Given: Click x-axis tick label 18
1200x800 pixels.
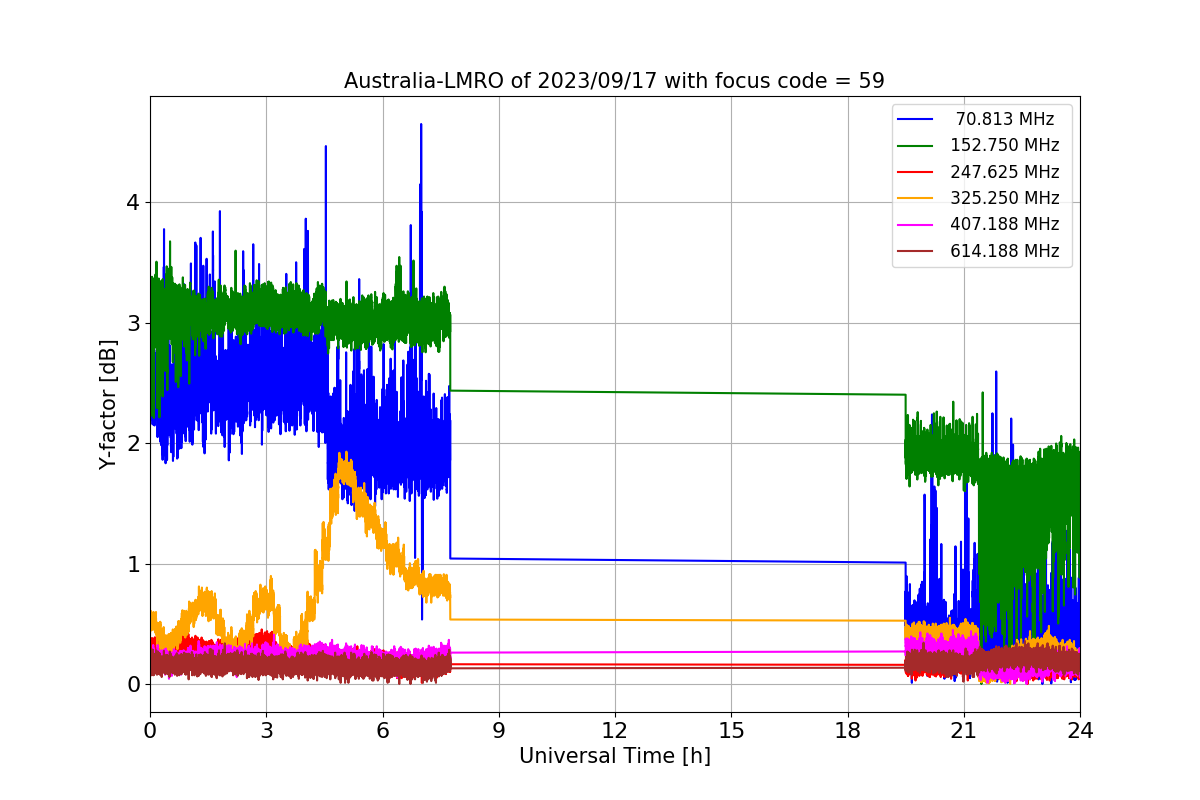Looking at the screenshot, I should coord(847,731).
